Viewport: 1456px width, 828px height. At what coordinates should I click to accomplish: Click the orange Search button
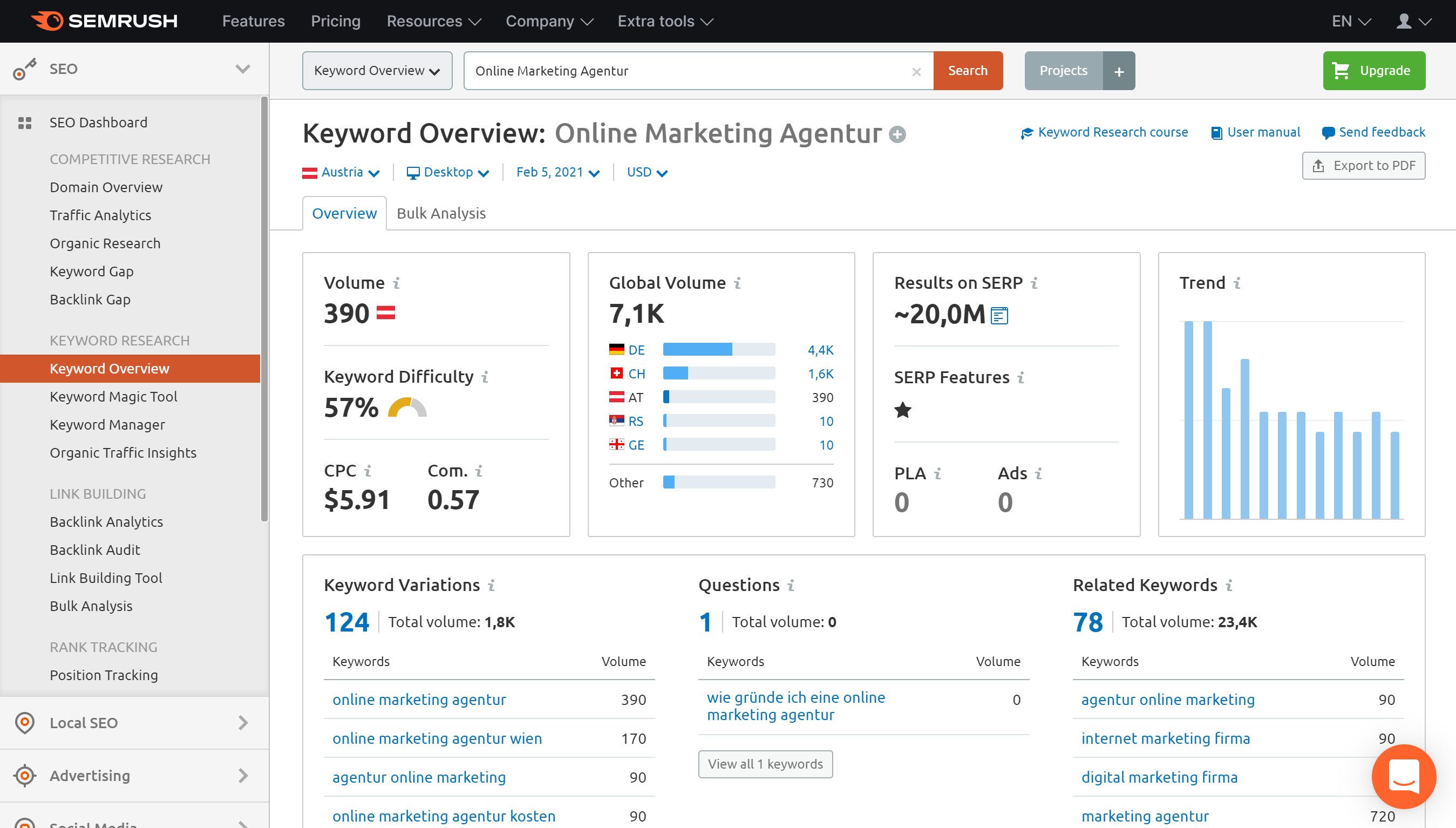(x=968, y=71)
